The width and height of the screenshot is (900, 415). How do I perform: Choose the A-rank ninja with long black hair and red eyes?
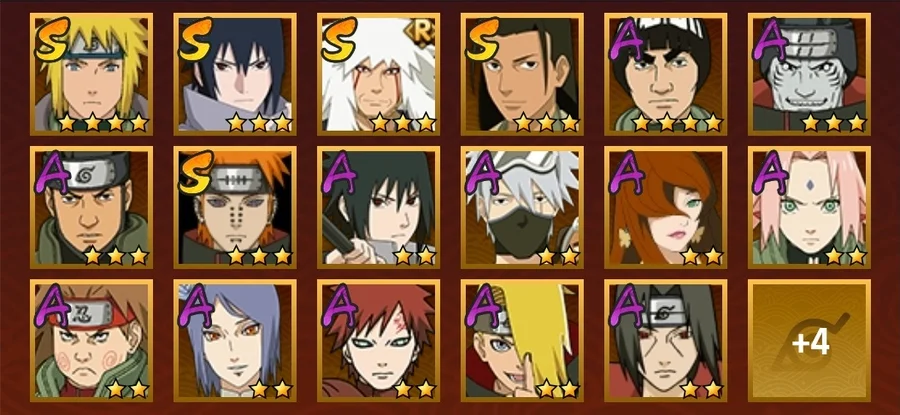(x=665, y=341)
